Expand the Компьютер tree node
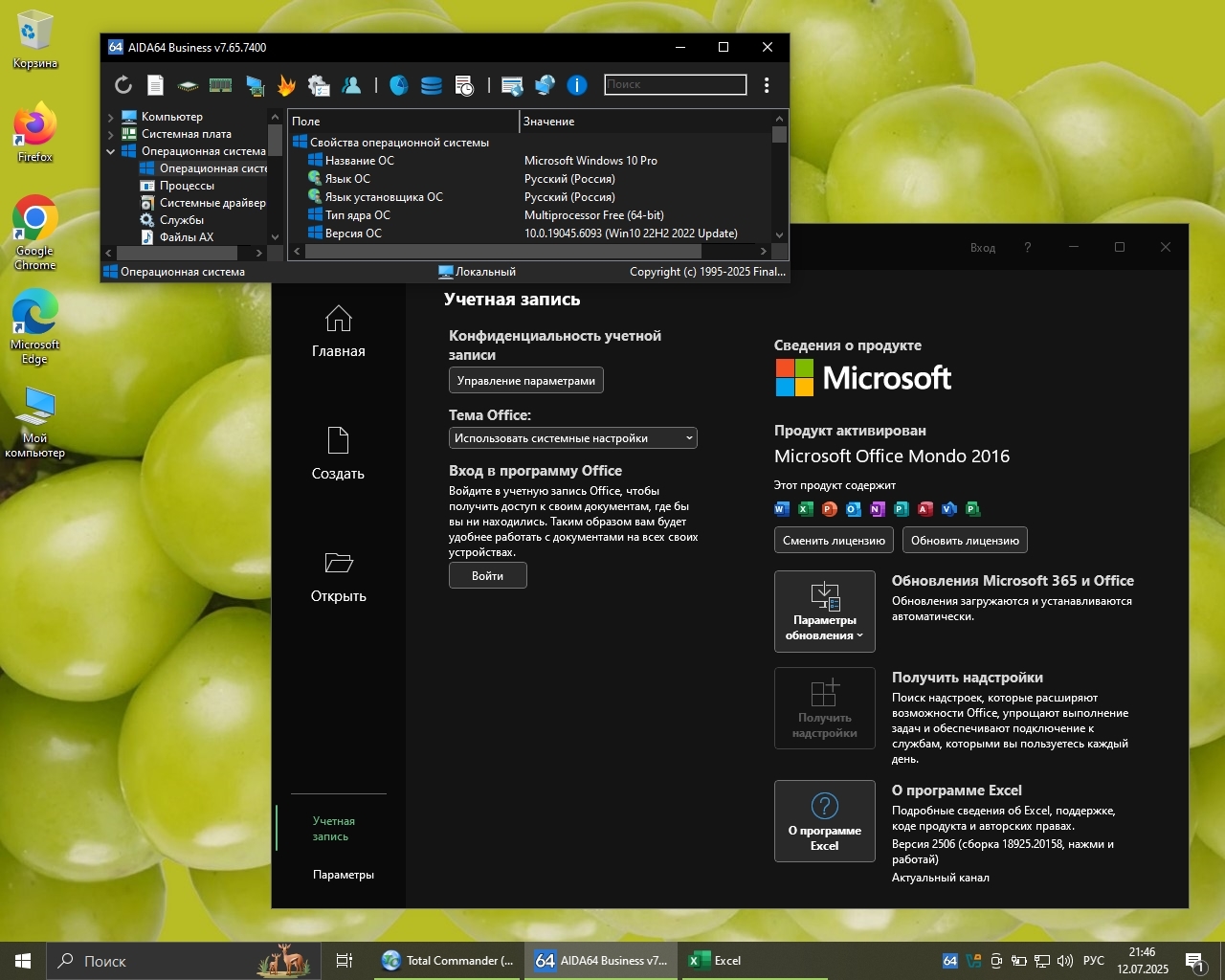The width and height of the screenshot is (1225, 980). click(x=110, y=117)
